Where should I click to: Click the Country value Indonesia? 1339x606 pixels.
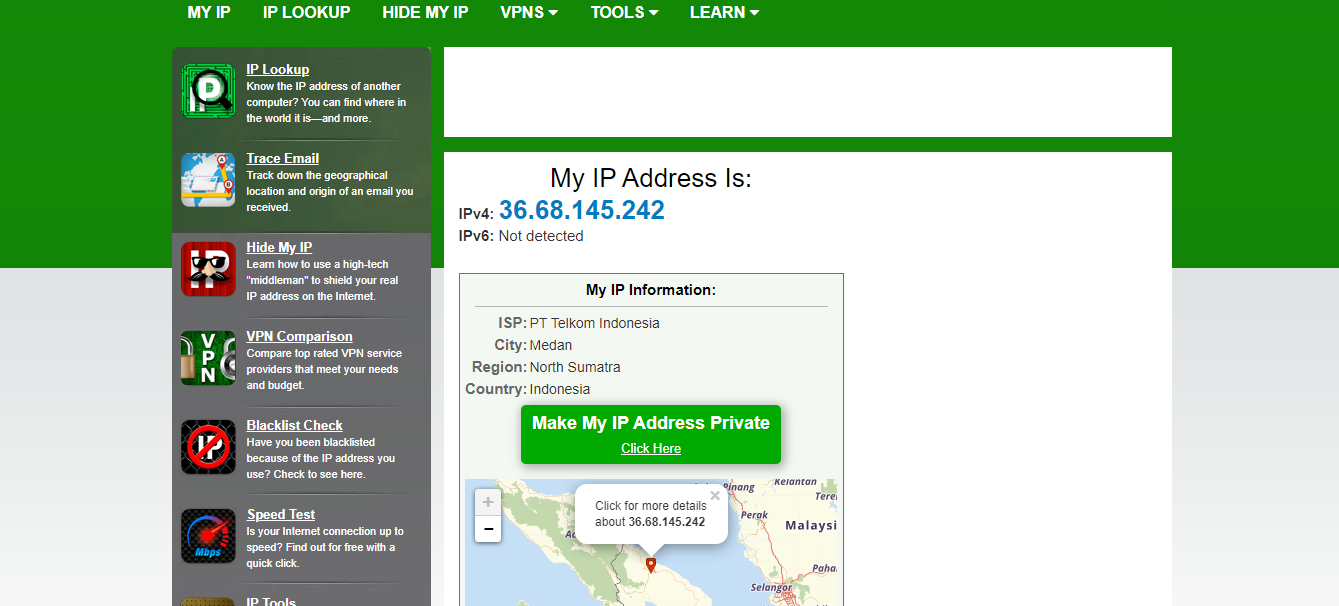[560, 389]
